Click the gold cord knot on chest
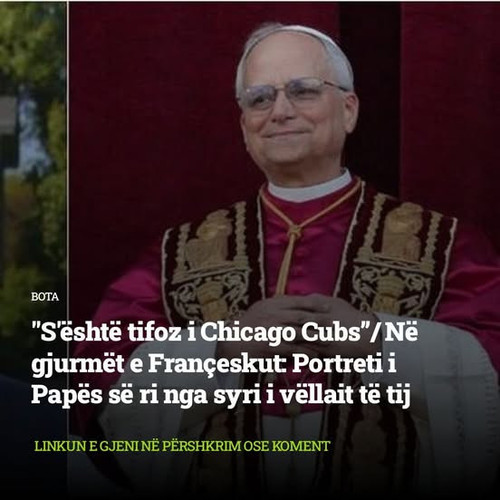The height and width of the screenshot is (500, 500). pos(295,230)
